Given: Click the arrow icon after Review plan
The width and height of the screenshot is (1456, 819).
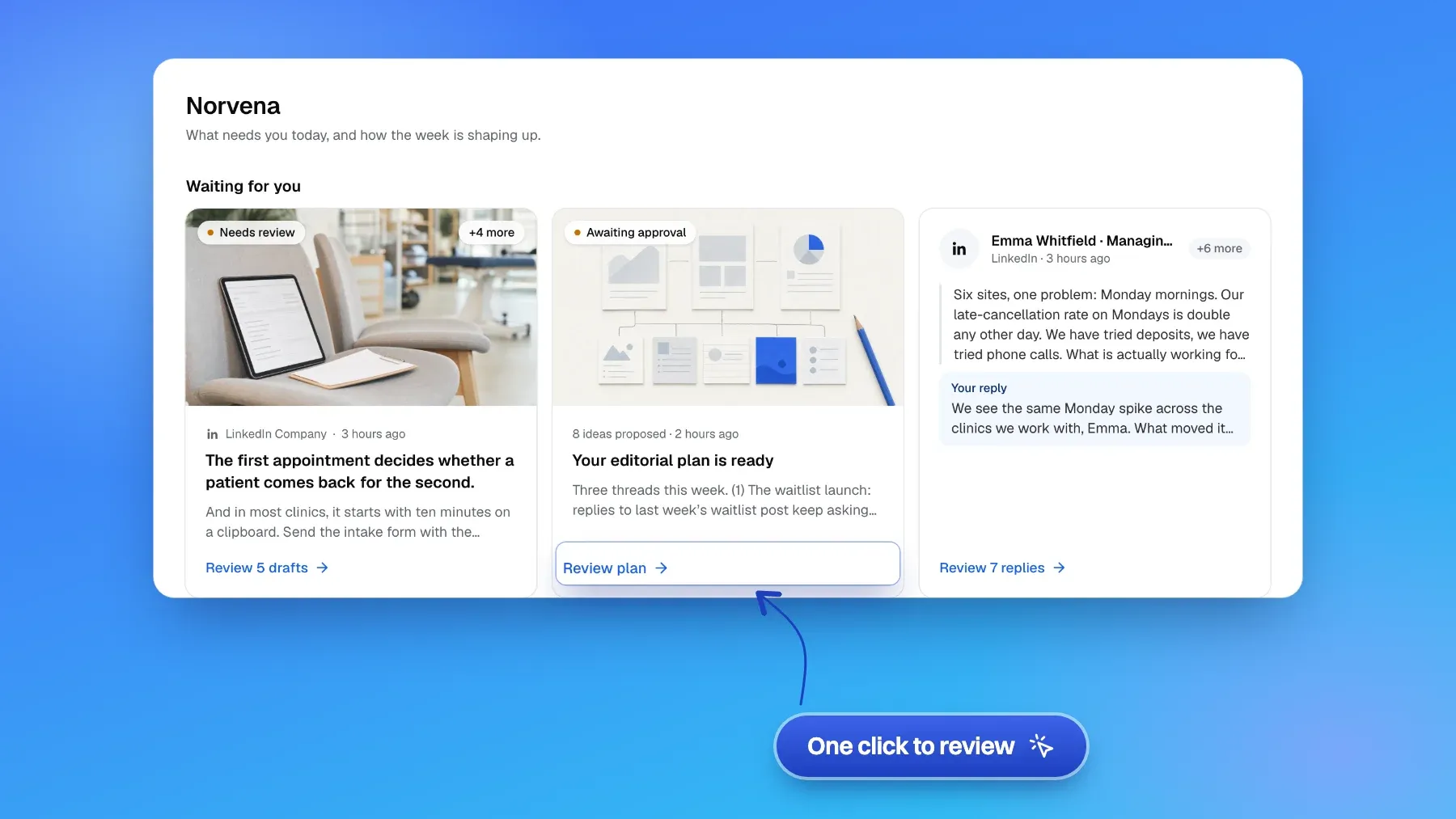Looking at the screenshot, I should tap(661, 568).
